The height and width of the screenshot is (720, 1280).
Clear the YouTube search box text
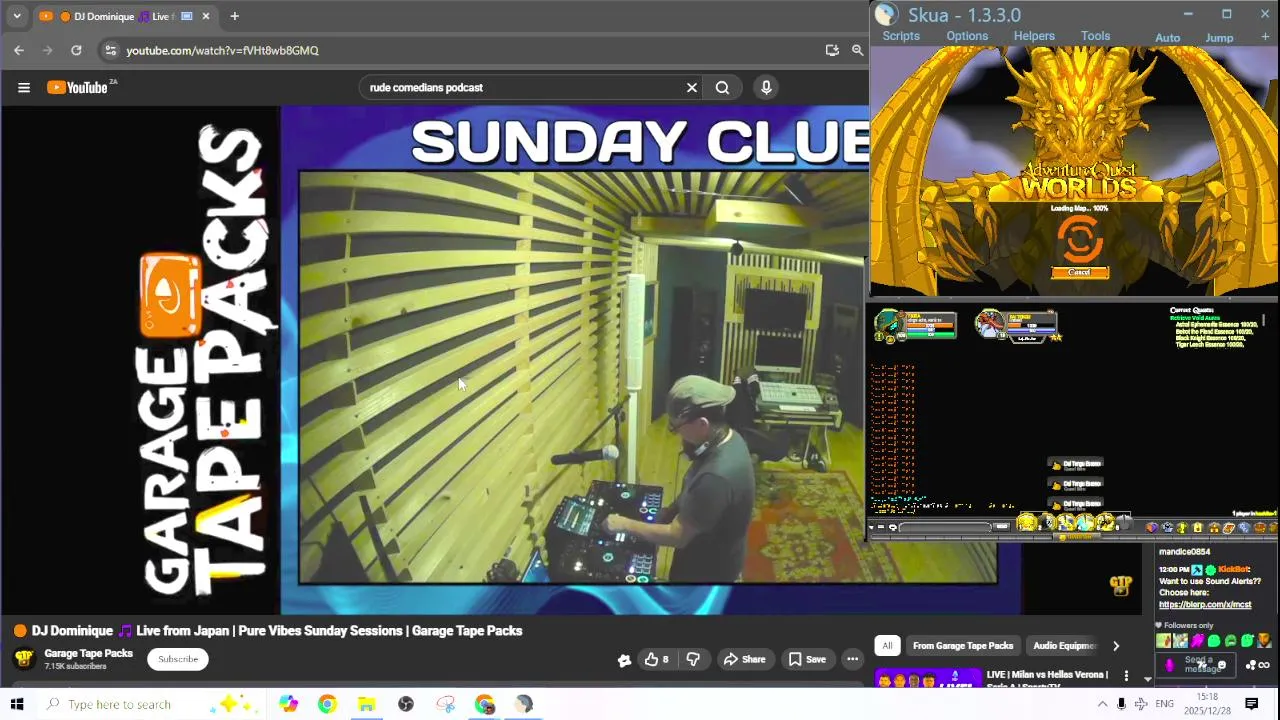tap(691, 88)
